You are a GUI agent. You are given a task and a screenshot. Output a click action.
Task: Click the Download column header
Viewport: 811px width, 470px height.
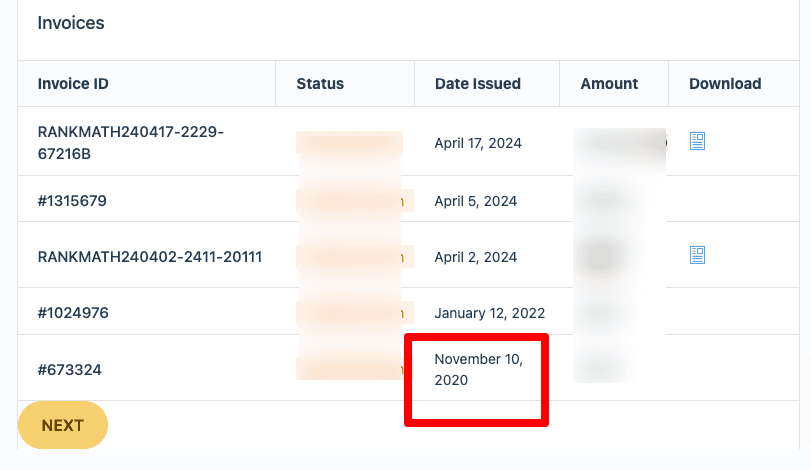725,84
